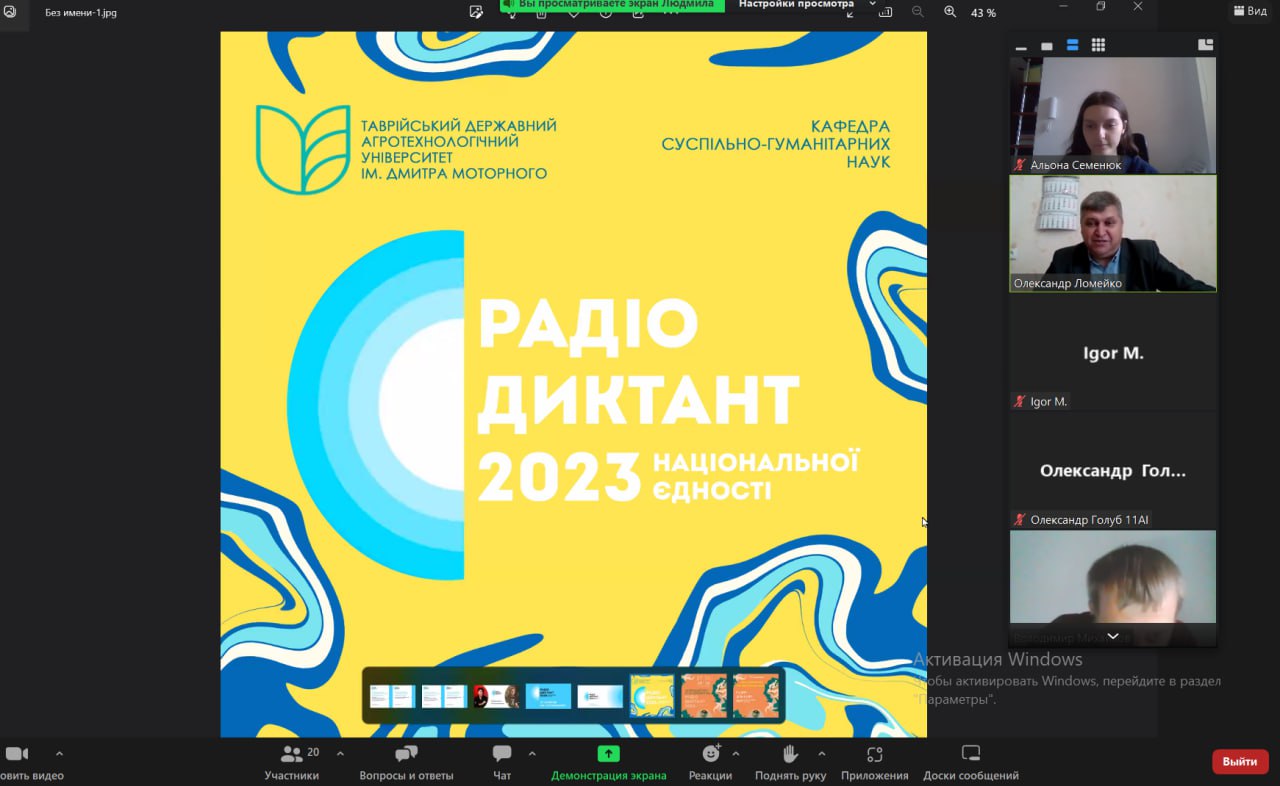The image size is (1280, 786).
Task: Expand the arrow next to Реакции
Action: point(736,754)
